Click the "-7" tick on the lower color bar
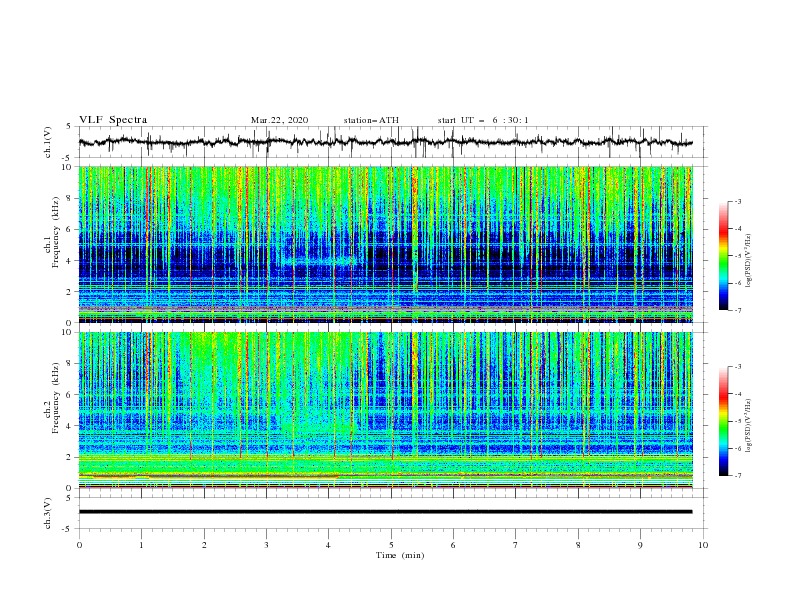The image size is (792, 612). click(x=737, y=476)
